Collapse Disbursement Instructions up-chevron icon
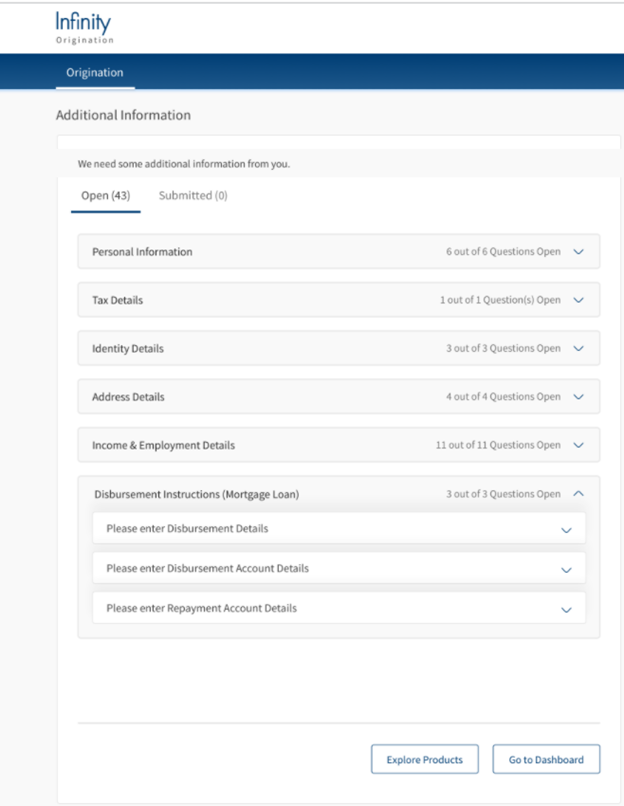The image size is (624, 806). (578, 493)
